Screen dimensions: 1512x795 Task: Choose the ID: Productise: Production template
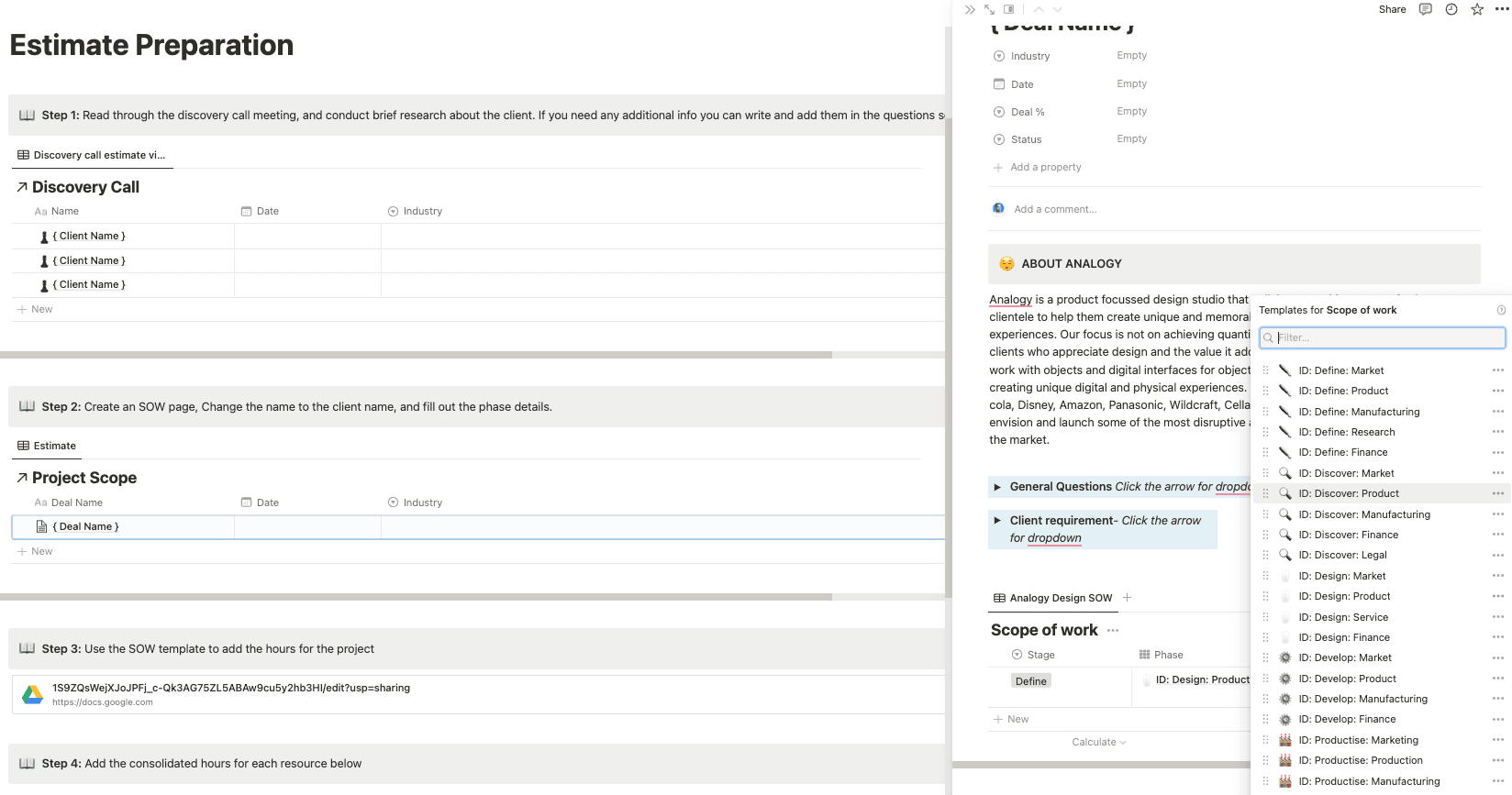coord(1360,760)
